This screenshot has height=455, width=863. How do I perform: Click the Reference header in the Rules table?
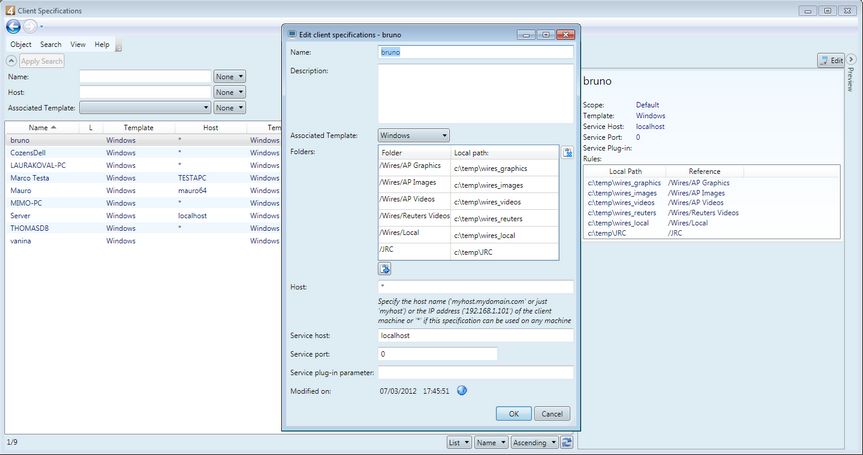704,171
